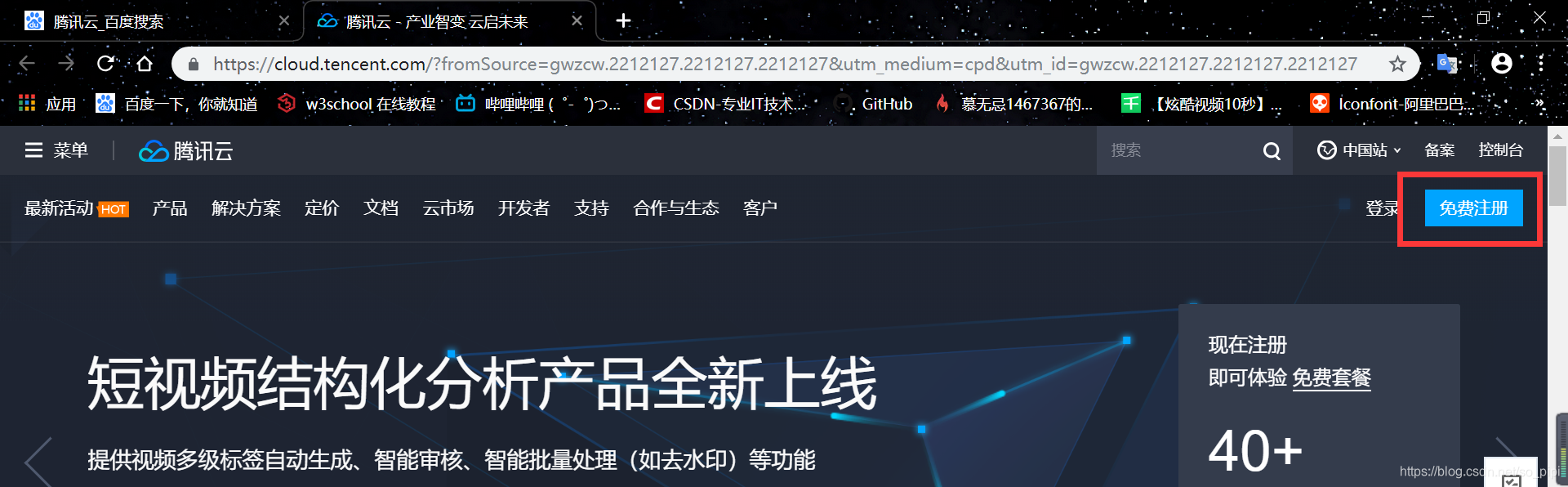The image size is (1568, 487).
Task: Restore down the browser window
Action: tap(1483, 18)
